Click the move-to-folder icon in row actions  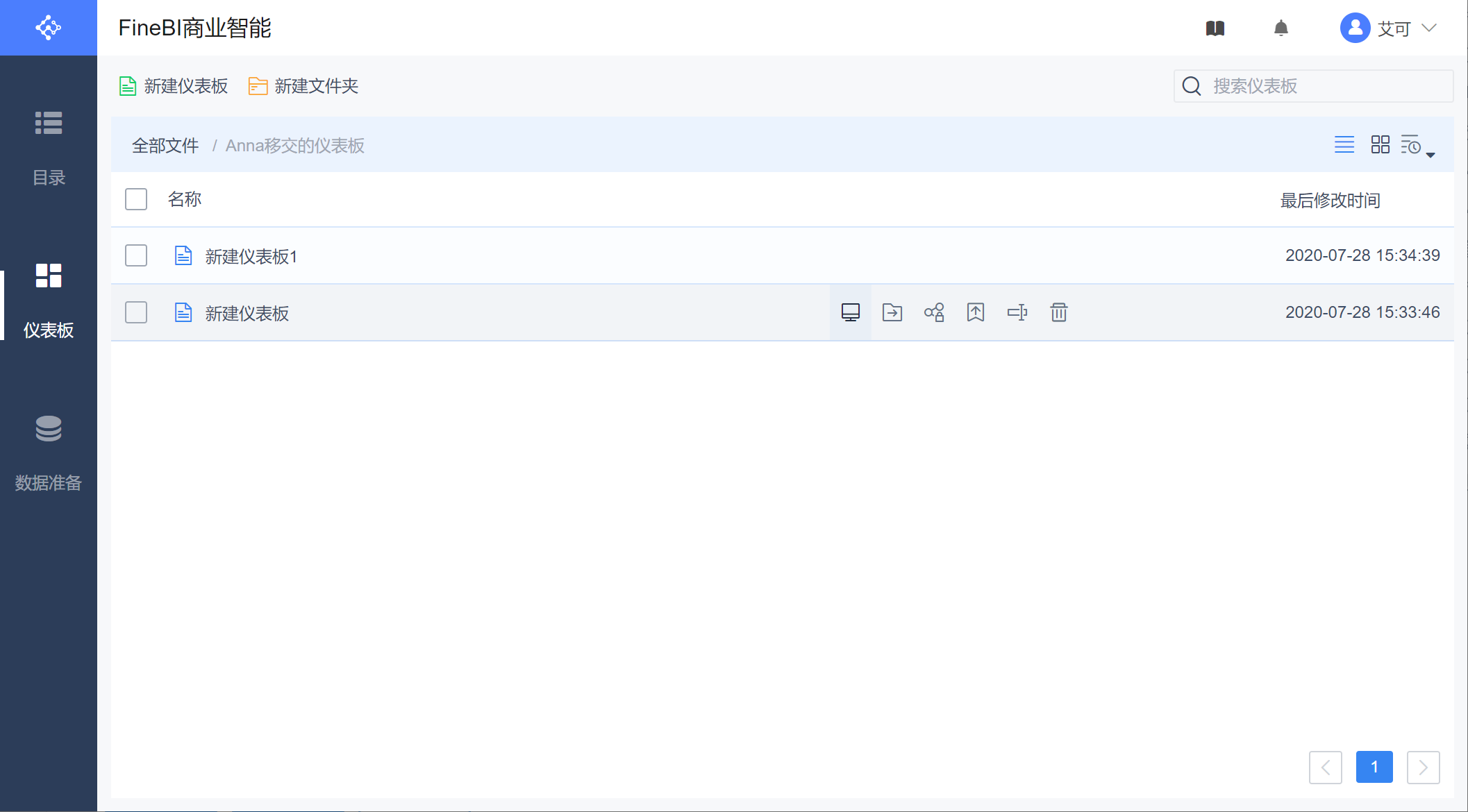(892, 312)
